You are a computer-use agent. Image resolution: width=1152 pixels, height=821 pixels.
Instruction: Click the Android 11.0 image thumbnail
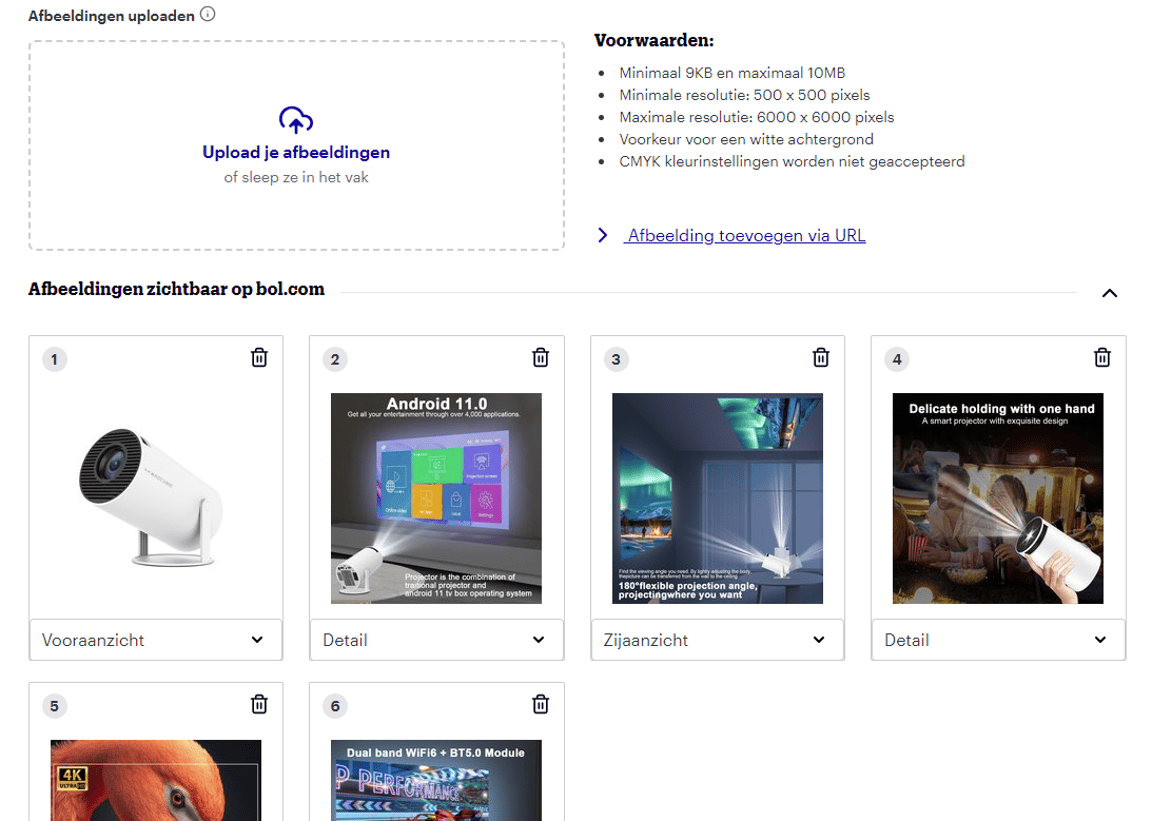tap(436, 497)
